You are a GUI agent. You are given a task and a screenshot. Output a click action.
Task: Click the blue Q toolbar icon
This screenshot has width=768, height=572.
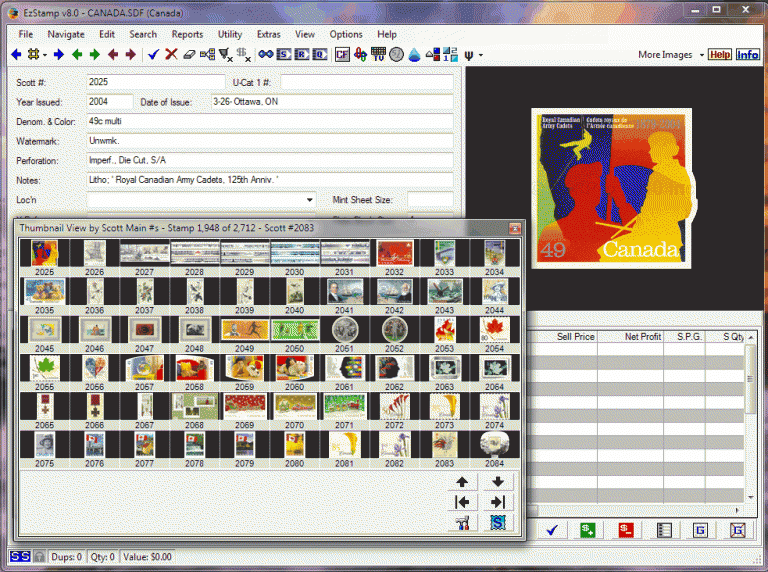click(x=320, y=54)
